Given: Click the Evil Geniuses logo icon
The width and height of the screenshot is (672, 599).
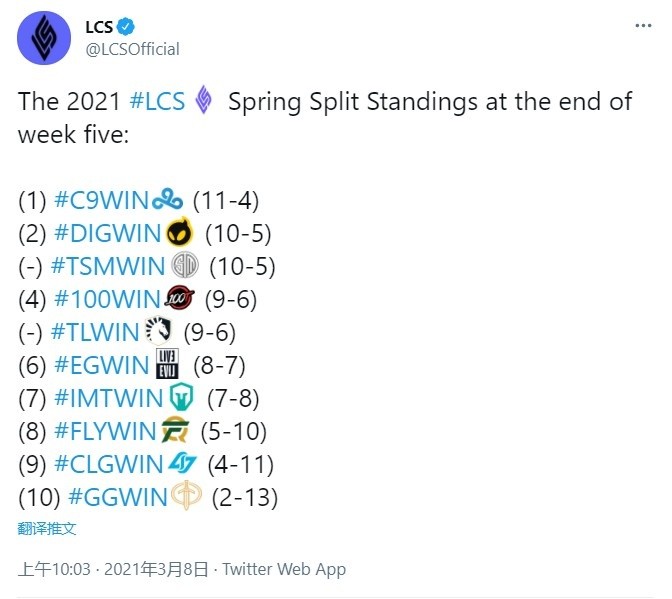Looking at the screenshot, I should (168, 364).
